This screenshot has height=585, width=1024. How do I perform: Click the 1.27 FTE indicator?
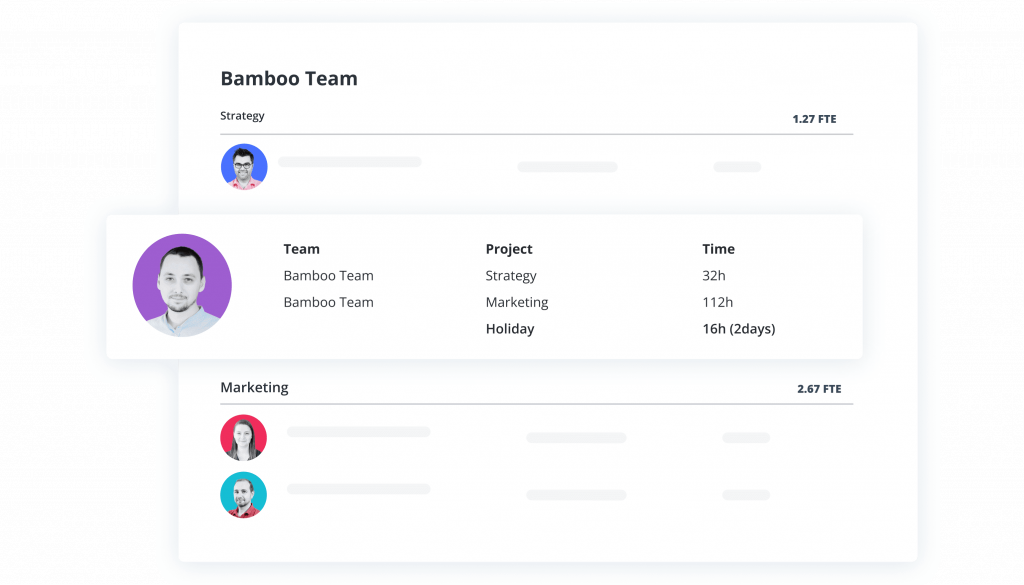tap(817, 118)
